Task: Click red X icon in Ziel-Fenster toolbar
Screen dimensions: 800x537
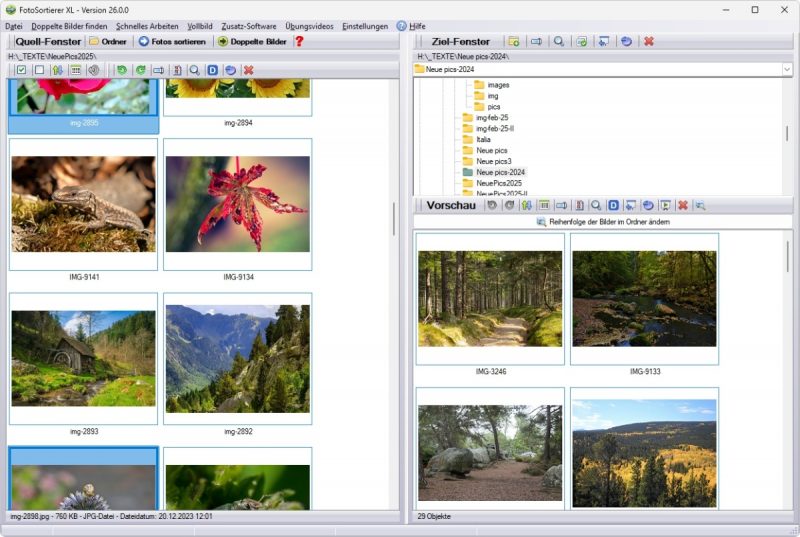Action: tap(649, 41)
